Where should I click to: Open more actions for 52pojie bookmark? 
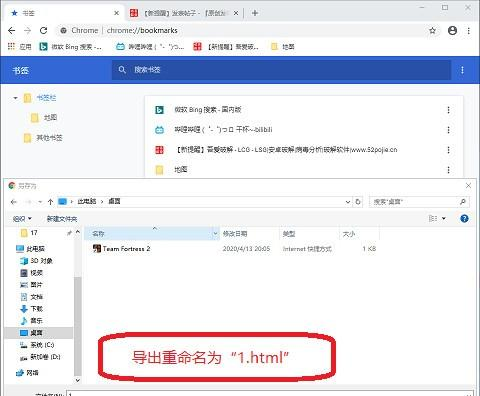point(448,150)
